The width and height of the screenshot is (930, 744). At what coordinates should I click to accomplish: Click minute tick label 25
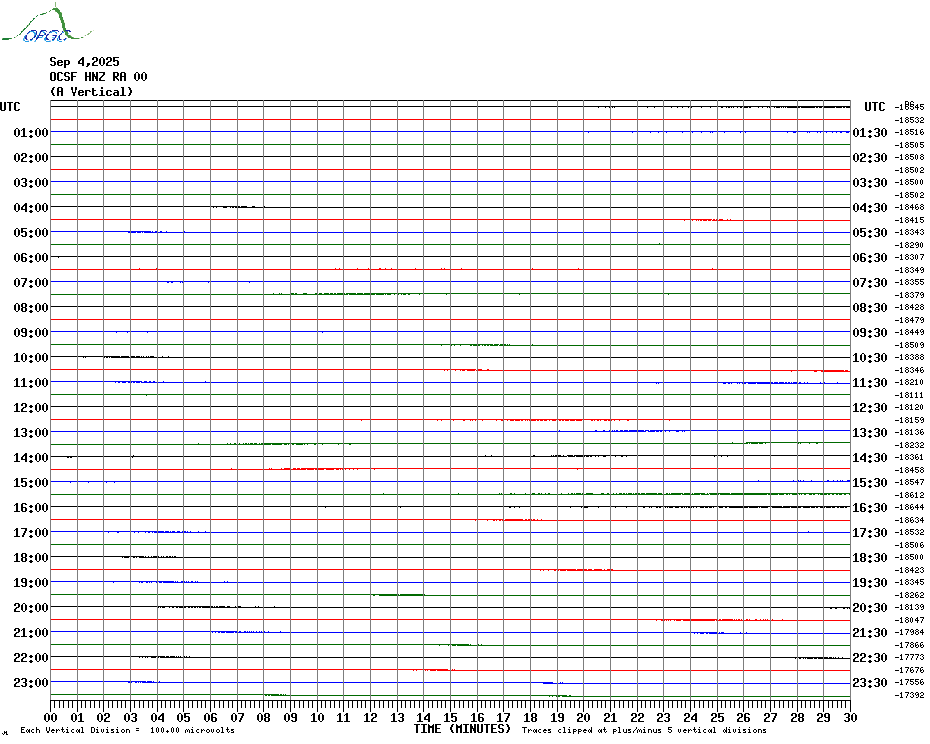[717, 717]
